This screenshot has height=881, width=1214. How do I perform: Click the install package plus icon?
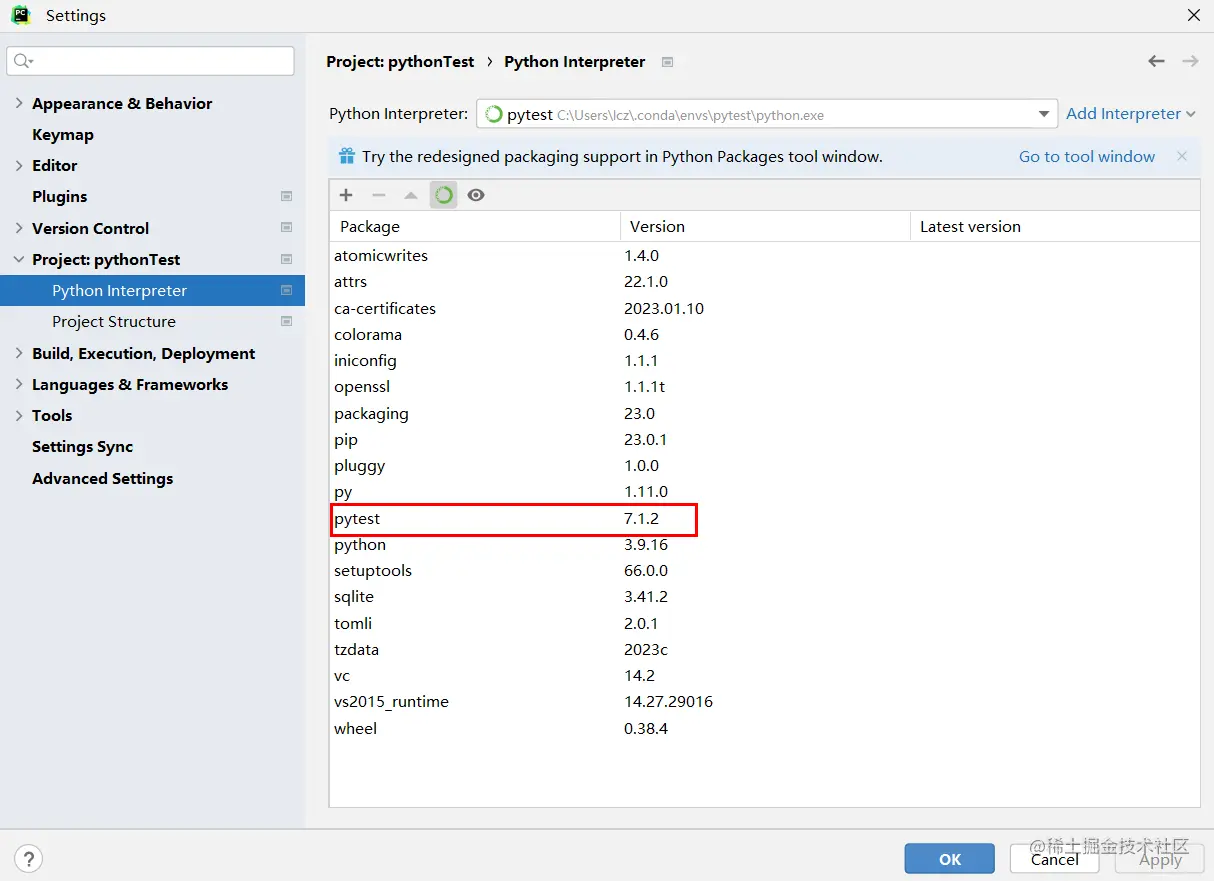346,195
